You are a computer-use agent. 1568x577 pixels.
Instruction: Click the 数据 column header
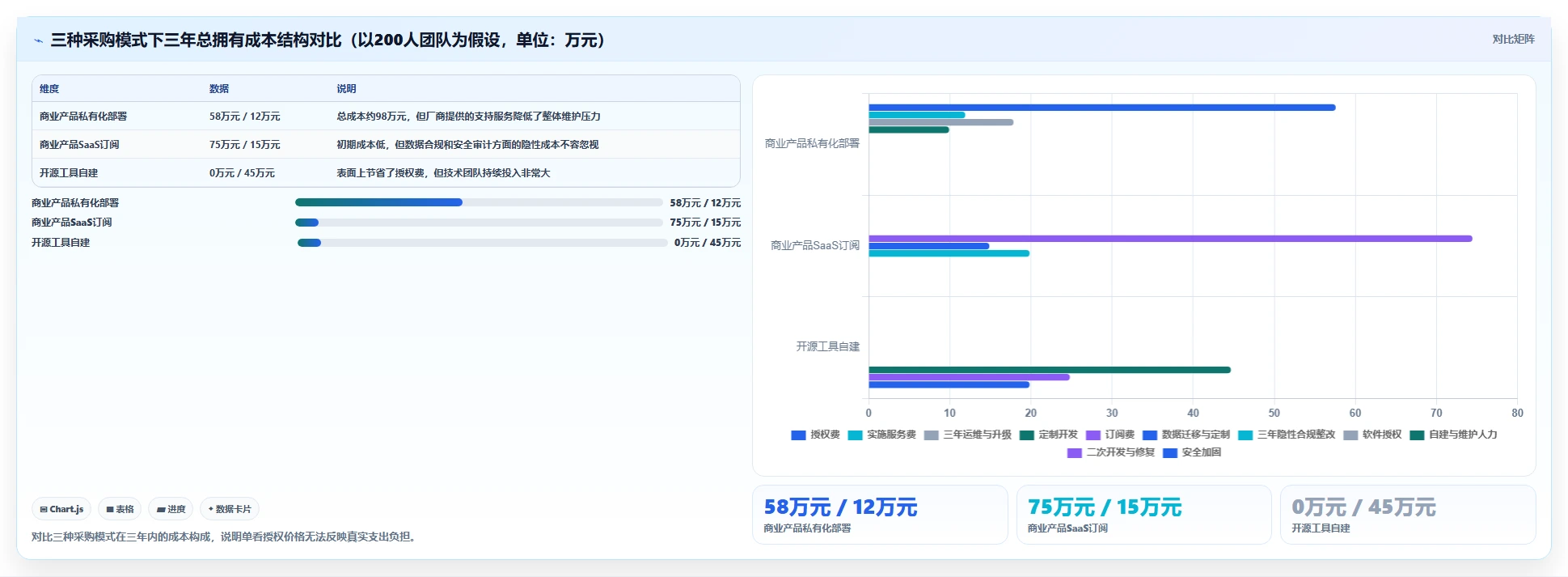(219, 89)
